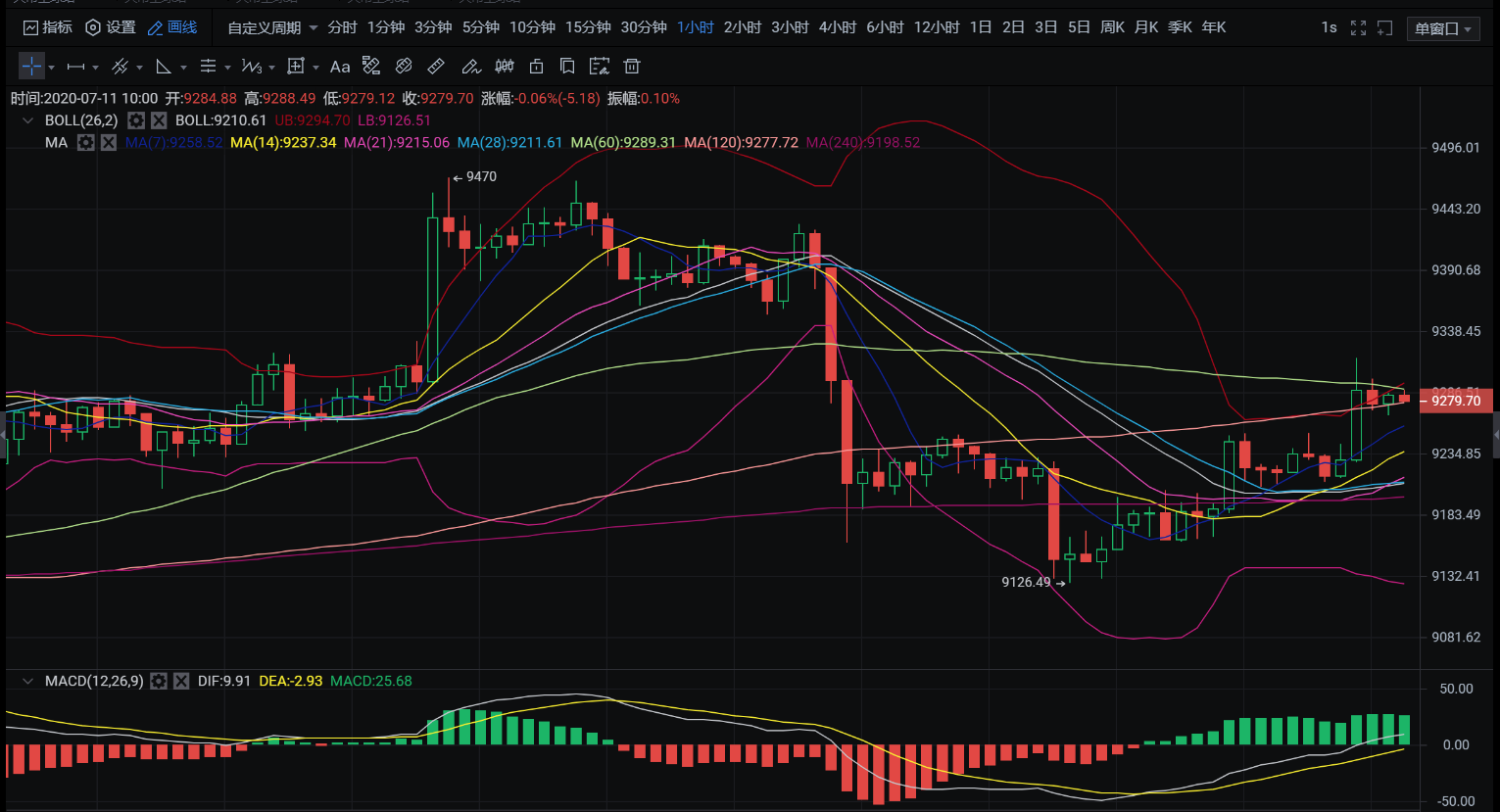The image size is (1500, 812).
Task: Click the trash icon to delete drawings
Action: [x=632, y=67]
